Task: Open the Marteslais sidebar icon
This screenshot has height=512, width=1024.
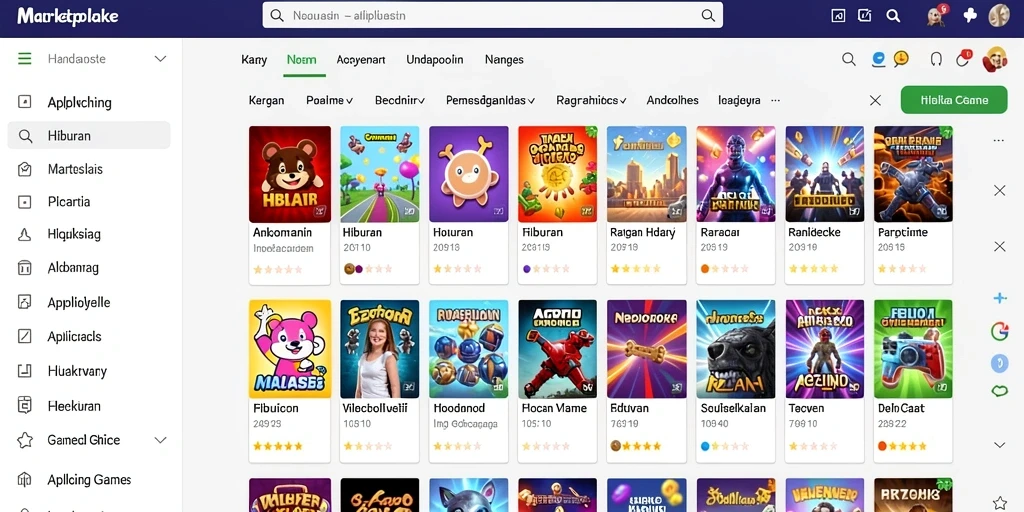Action: point(25,169)
